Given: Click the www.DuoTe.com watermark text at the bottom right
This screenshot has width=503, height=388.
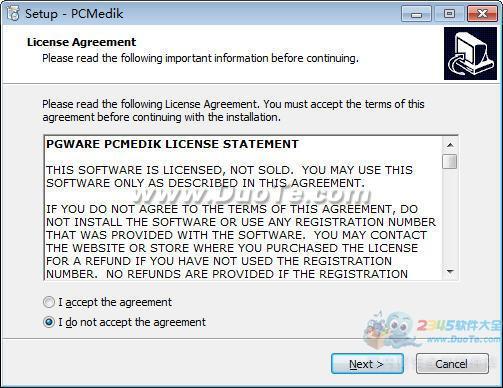Looking at the screenshot, I should tap(464, 339).
